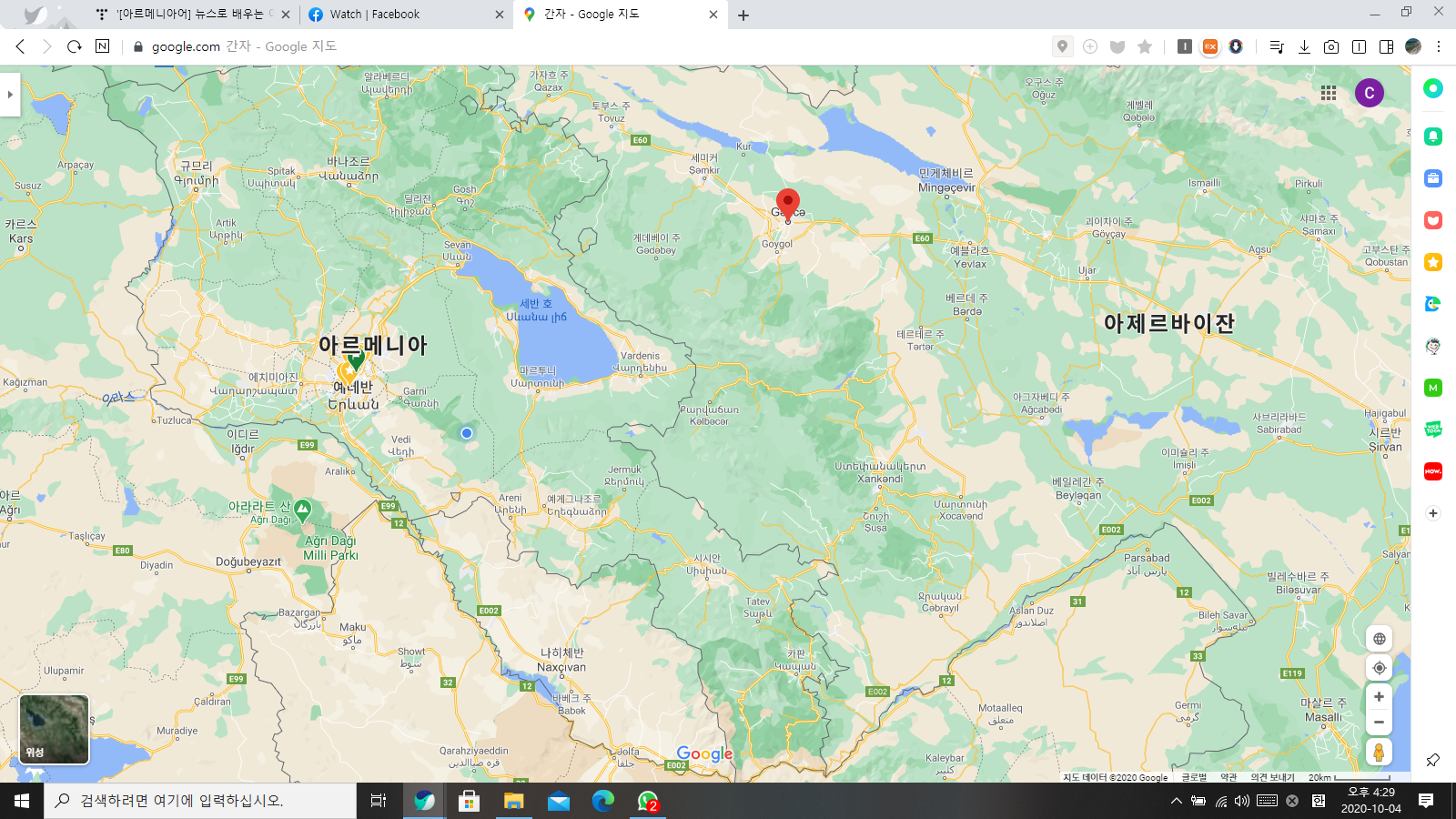Close the Watch | Facebook tab

coord(499,15)
